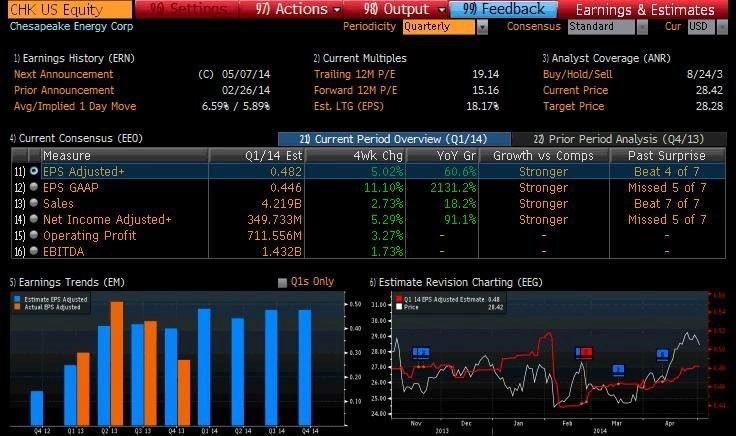
Task: Click the Sales estimate 4.219B
Action: point(282,204)
